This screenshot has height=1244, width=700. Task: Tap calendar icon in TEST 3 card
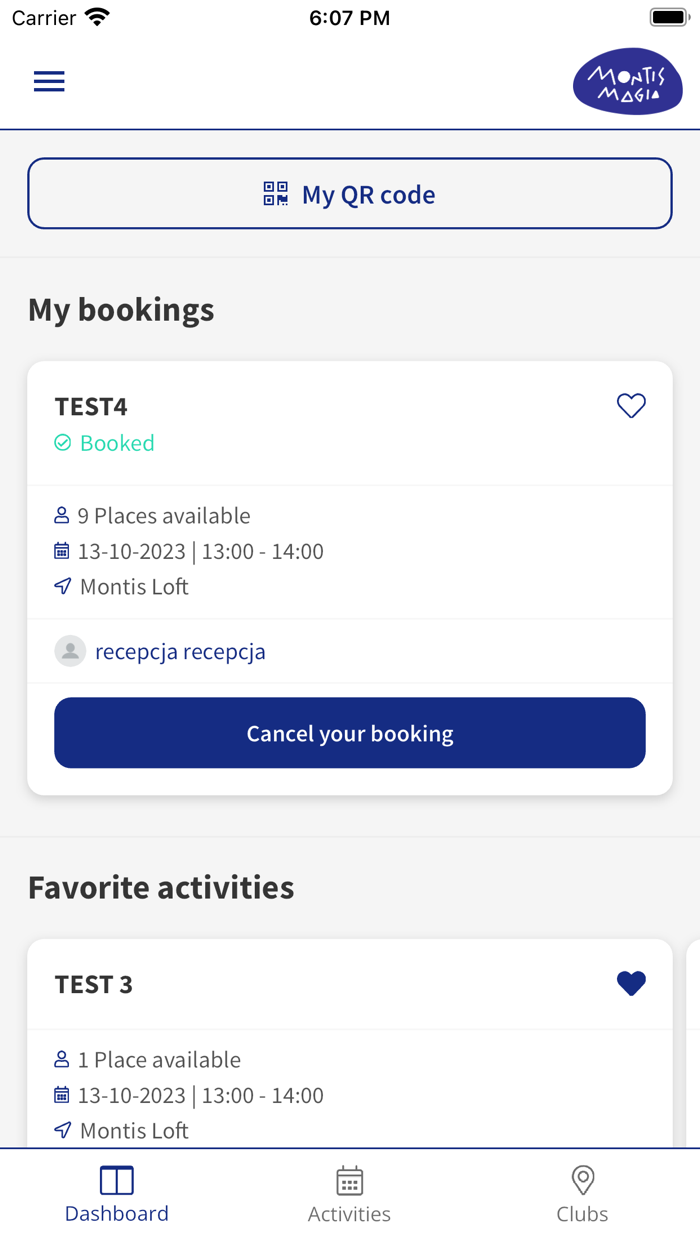(x=62, y=1096)
